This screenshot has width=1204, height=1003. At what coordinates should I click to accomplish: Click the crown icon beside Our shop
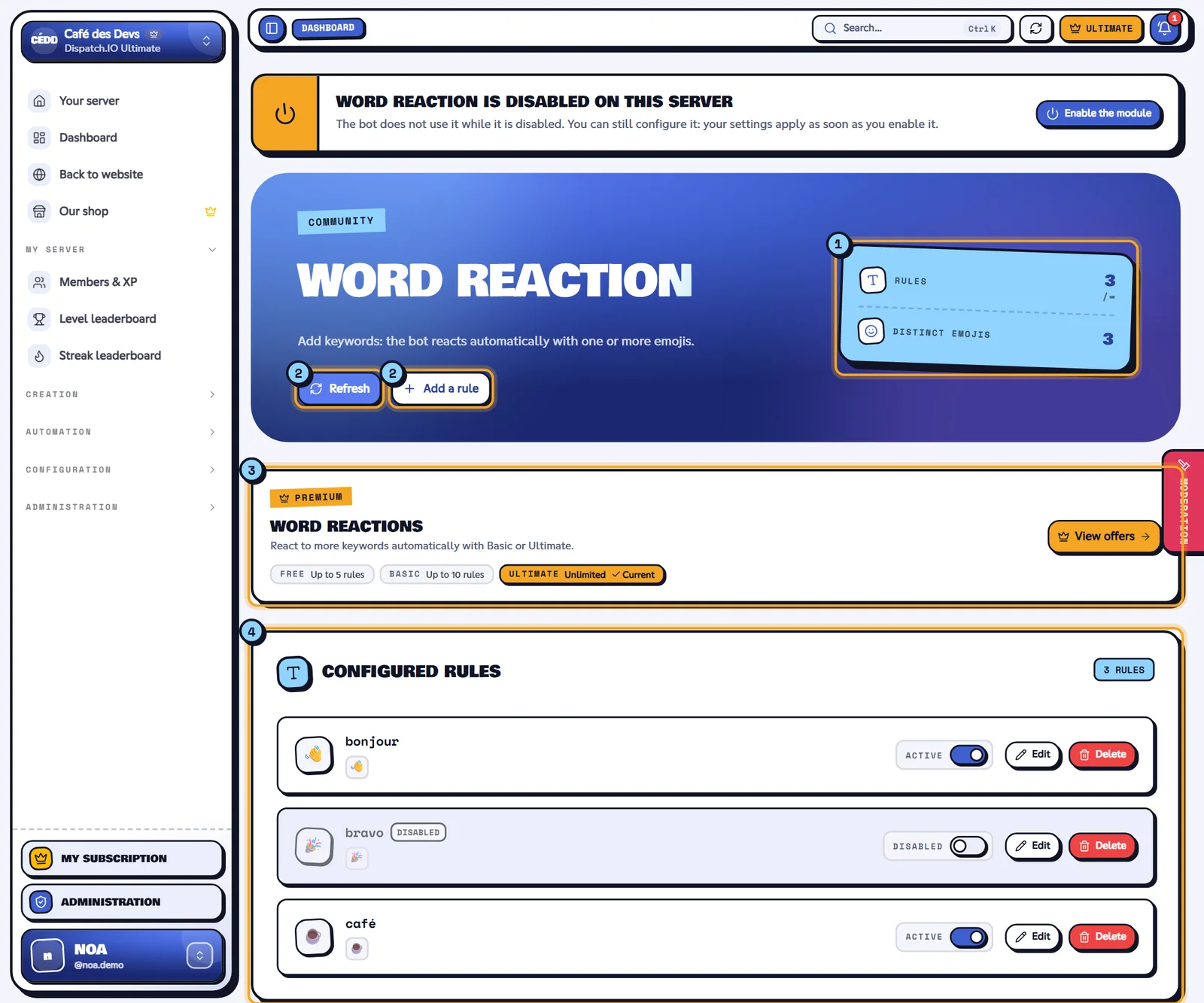pos(211,211)
